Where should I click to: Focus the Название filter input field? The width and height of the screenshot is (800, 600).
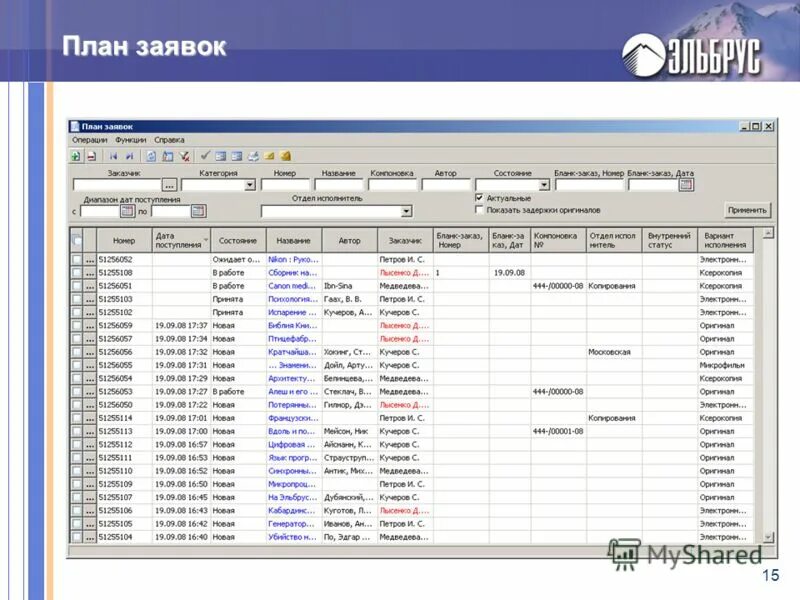coord(339,185)
